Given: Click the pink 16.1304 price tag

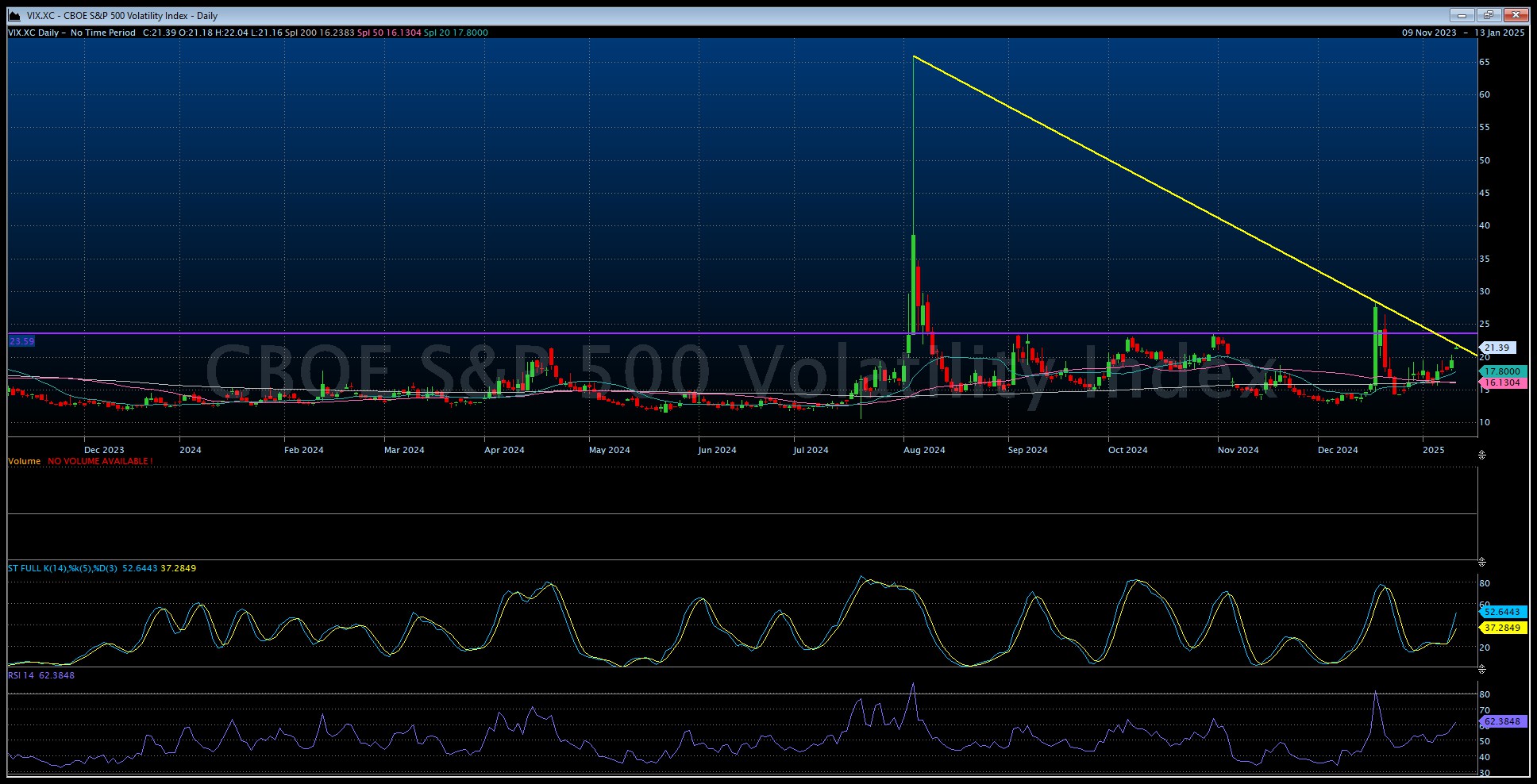Looking at the screenshot, I should tap(1502, 382).
